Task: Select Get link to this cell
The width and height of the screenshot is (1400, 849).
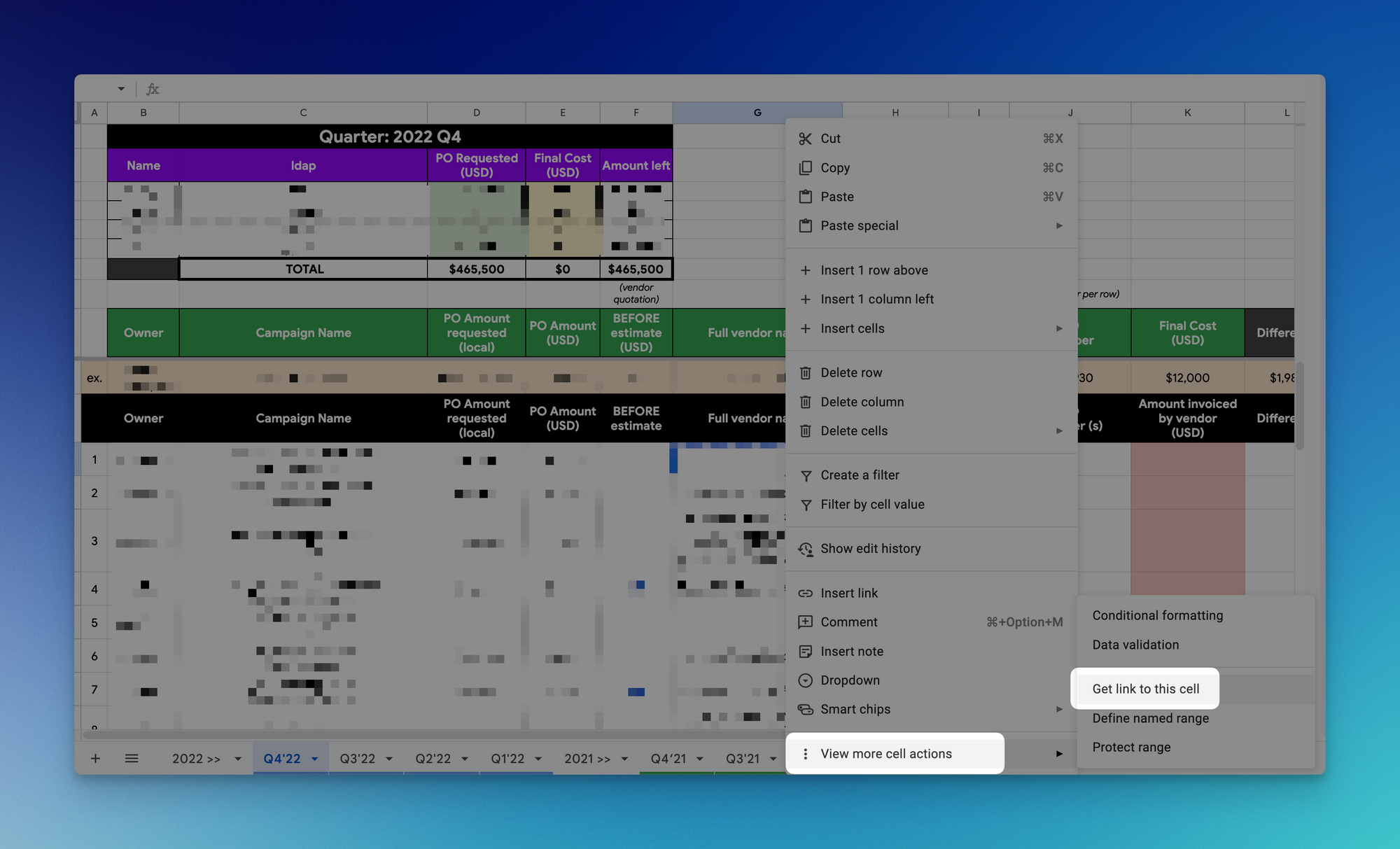Action: coord(1145,689)
